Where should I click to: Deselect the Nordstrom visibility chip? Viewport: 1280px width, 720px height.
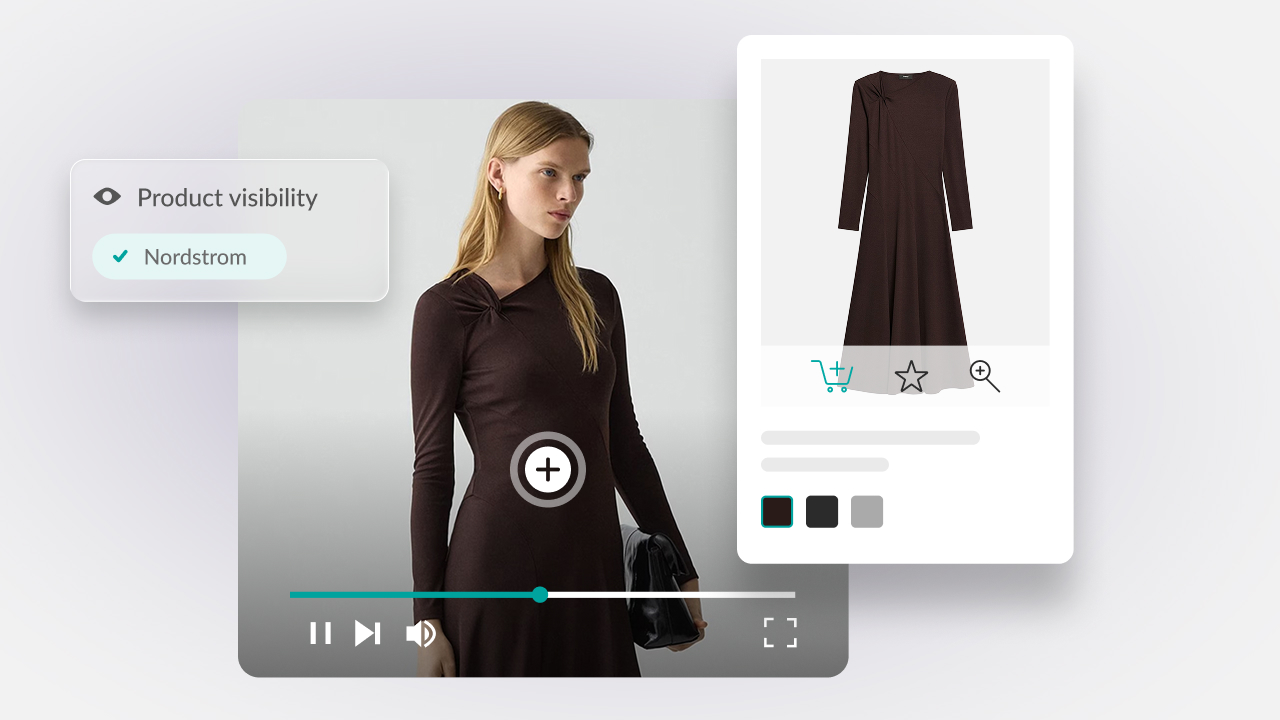(189, 257)
